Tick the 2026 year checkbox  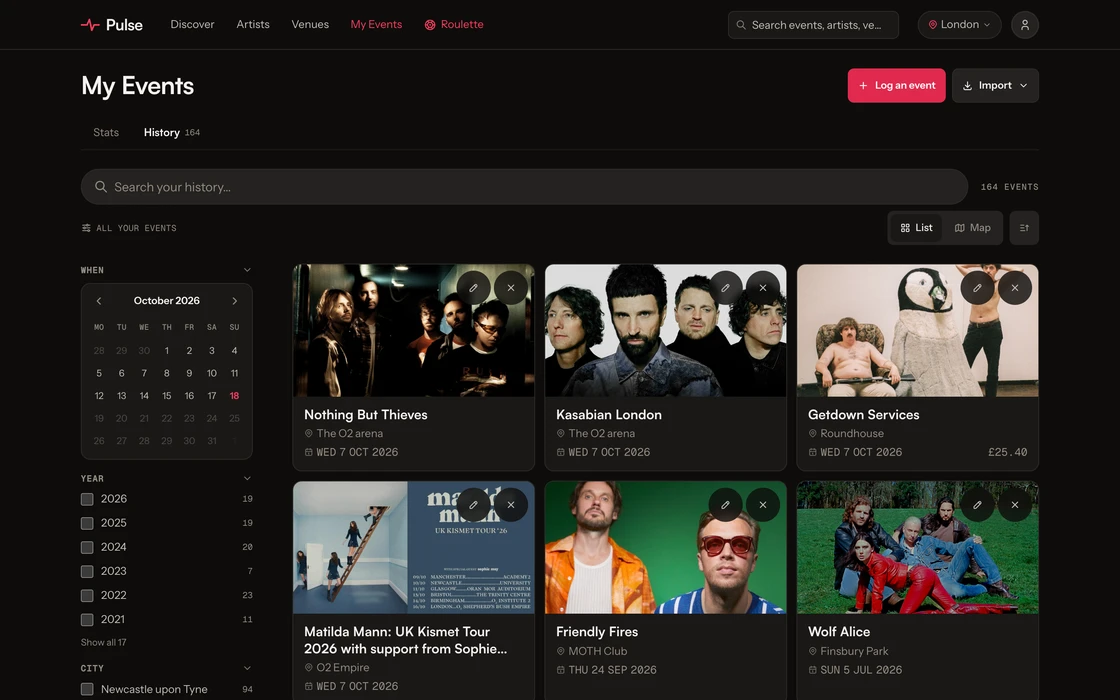pyautogui.click(x=87, y=499)
